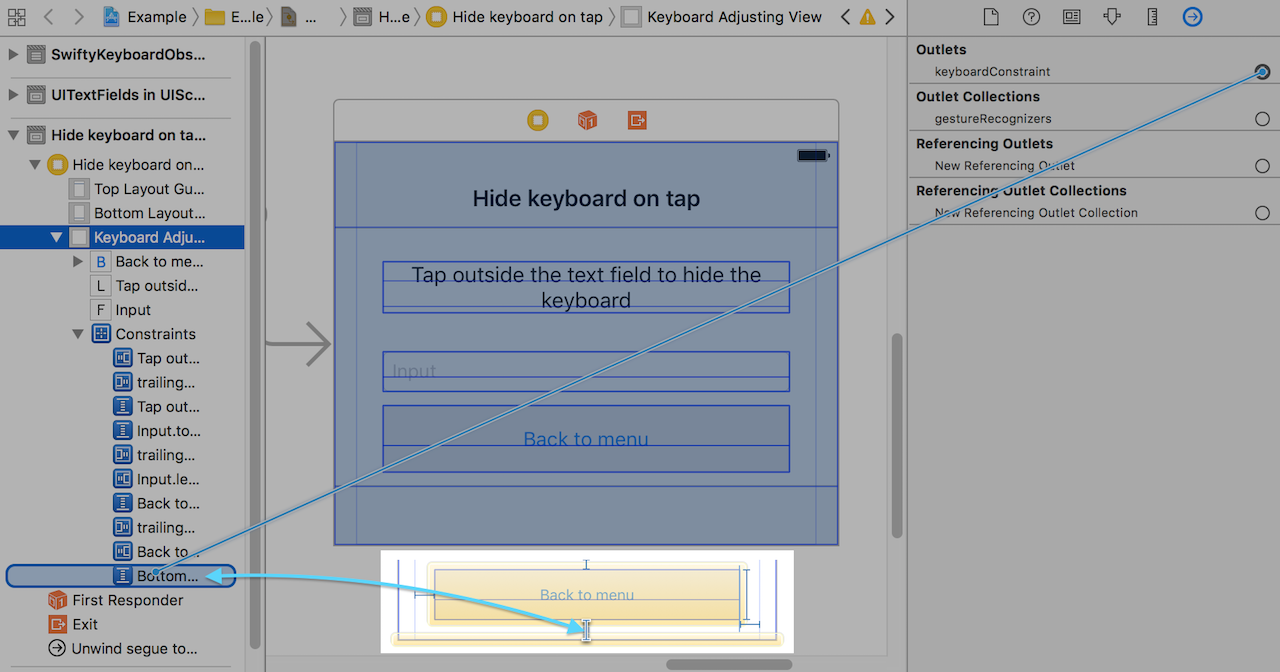Select the First Responder cube in scene dock
The image size is (1280, 672).
[x=587, y=121]
